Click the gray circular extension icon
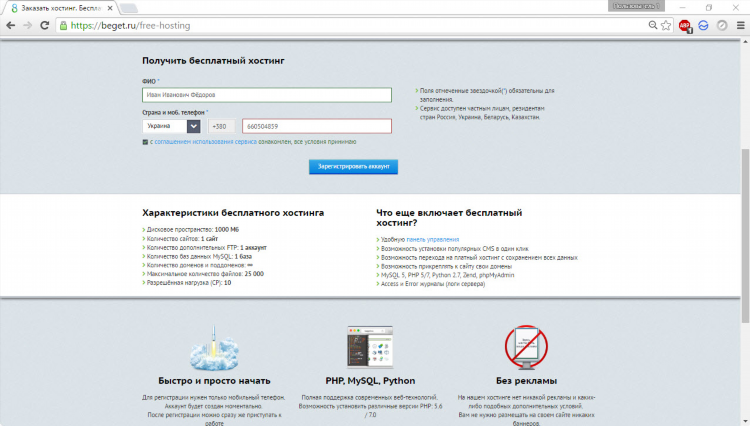The image size is (750, 426). 722,25
